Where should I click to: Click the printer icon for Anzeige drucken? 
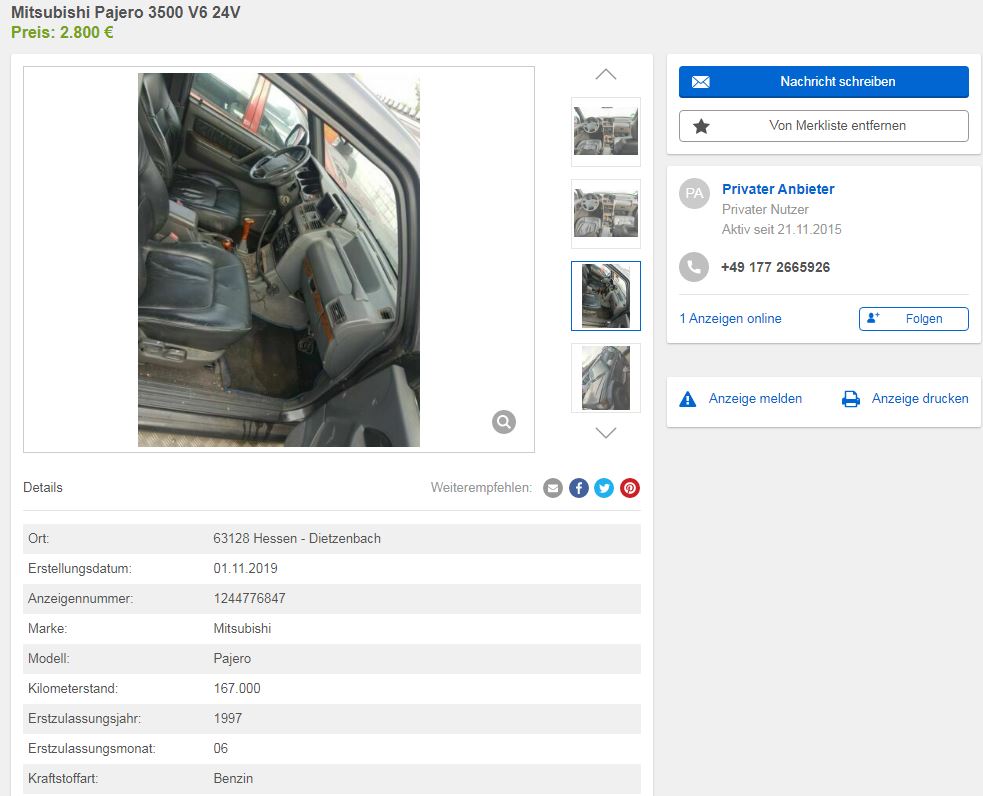(851, 399)
